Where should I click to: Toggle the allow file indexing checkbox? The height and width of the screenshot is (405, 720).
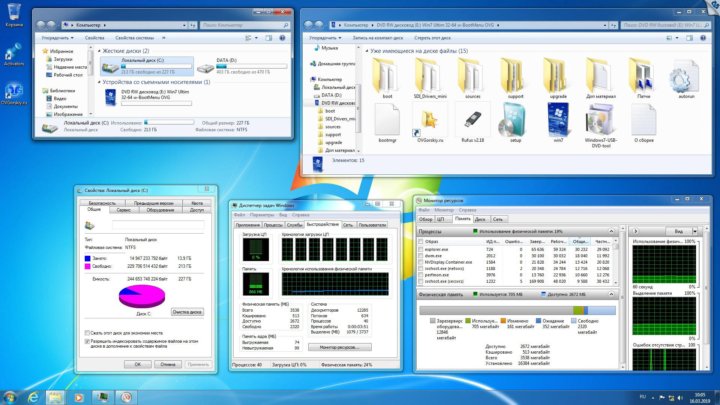coord(87,341)
